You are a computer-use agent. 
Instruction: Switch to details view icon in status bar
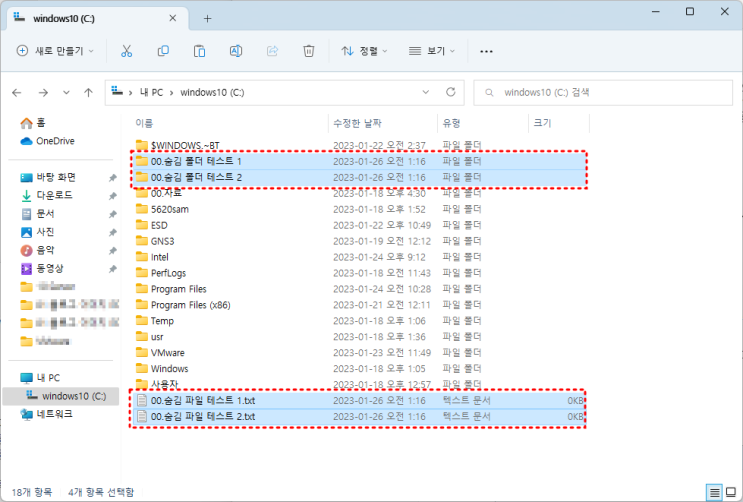point(715,492)
